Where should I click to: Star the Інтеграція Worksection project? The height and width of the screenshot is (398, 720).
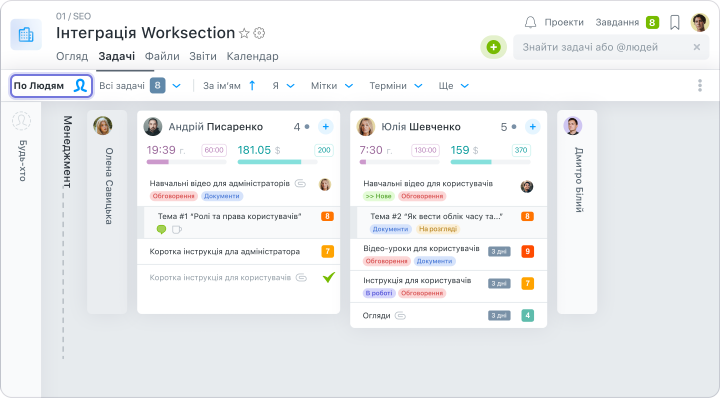click(244, 33)
